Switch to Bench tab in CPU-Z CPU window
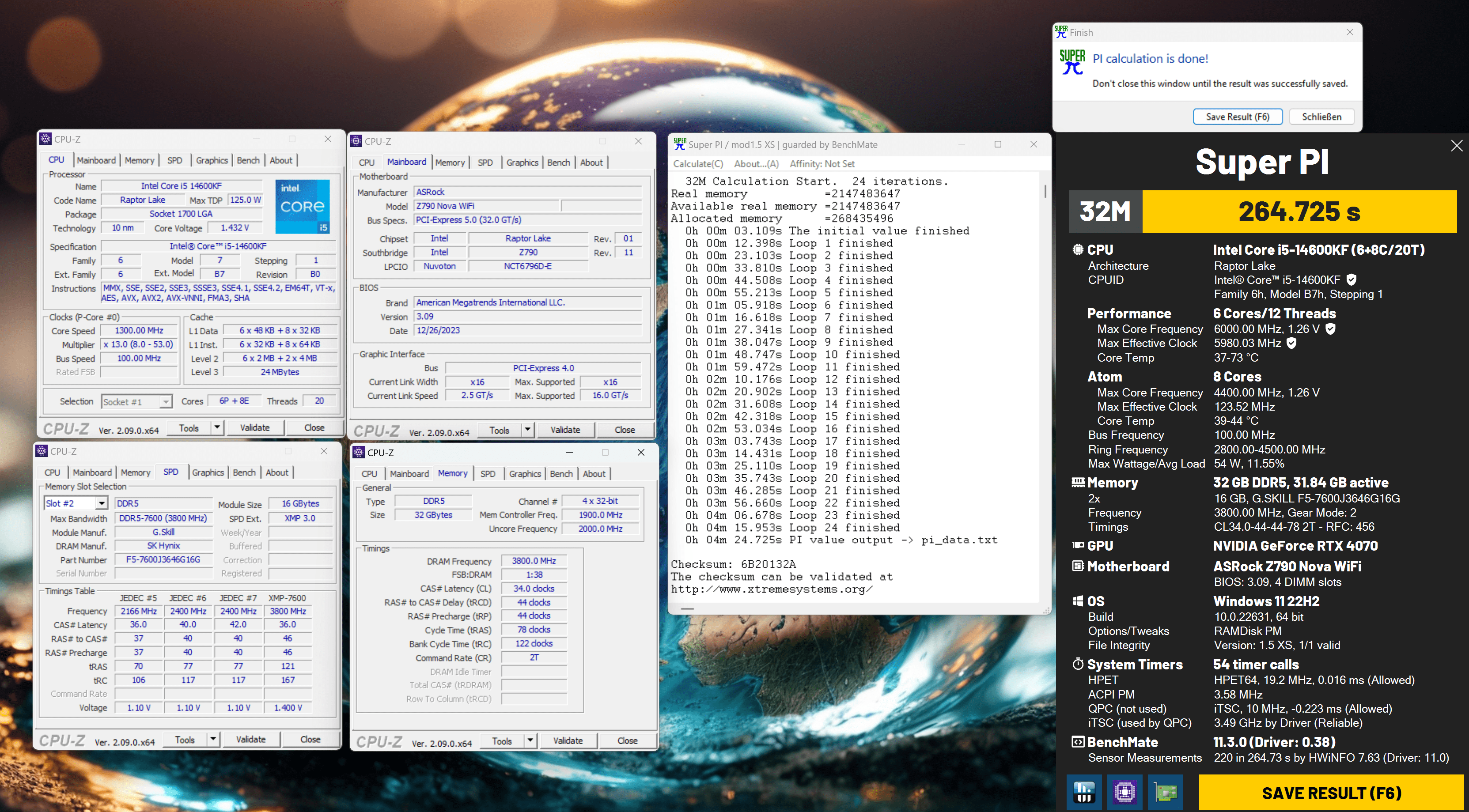The image size is (1469, 812). click(x=248, y=160)
